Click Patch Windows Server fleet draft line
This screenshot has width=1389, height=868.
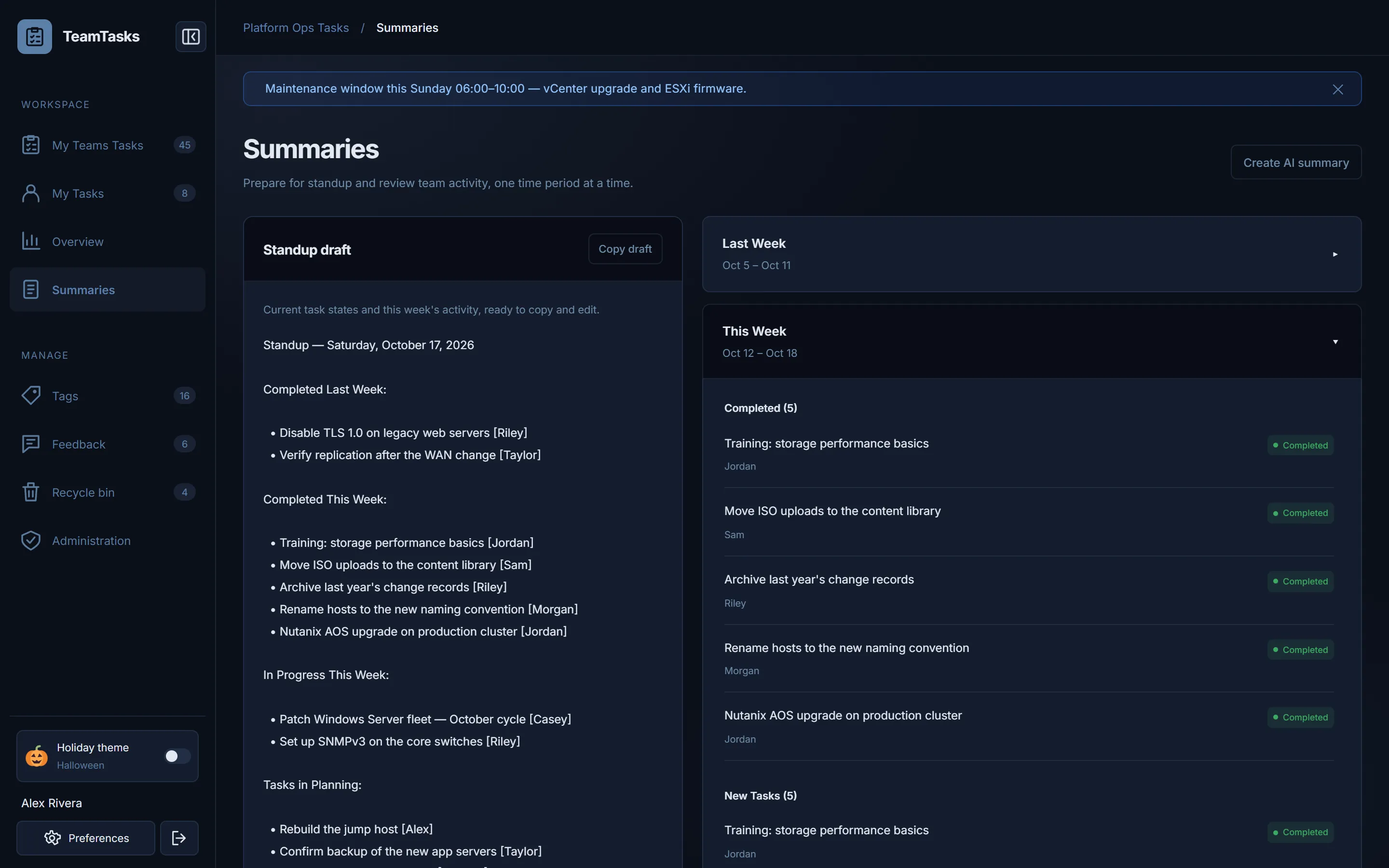pyautogui.click(x=425, y=719)
